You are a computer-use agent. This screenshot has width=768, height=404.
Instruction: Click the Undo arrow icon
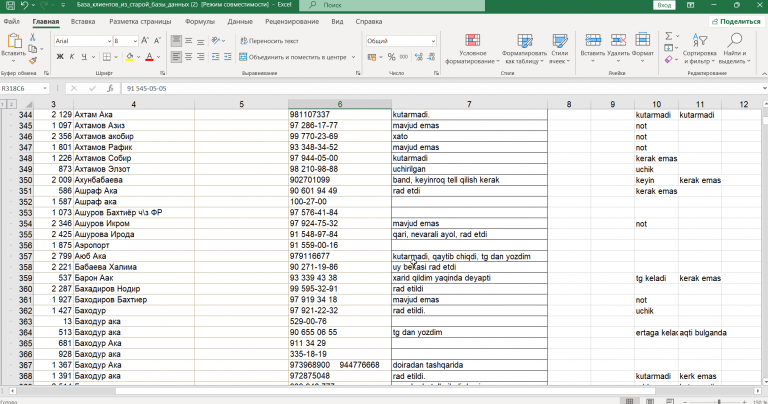[24, 5]
